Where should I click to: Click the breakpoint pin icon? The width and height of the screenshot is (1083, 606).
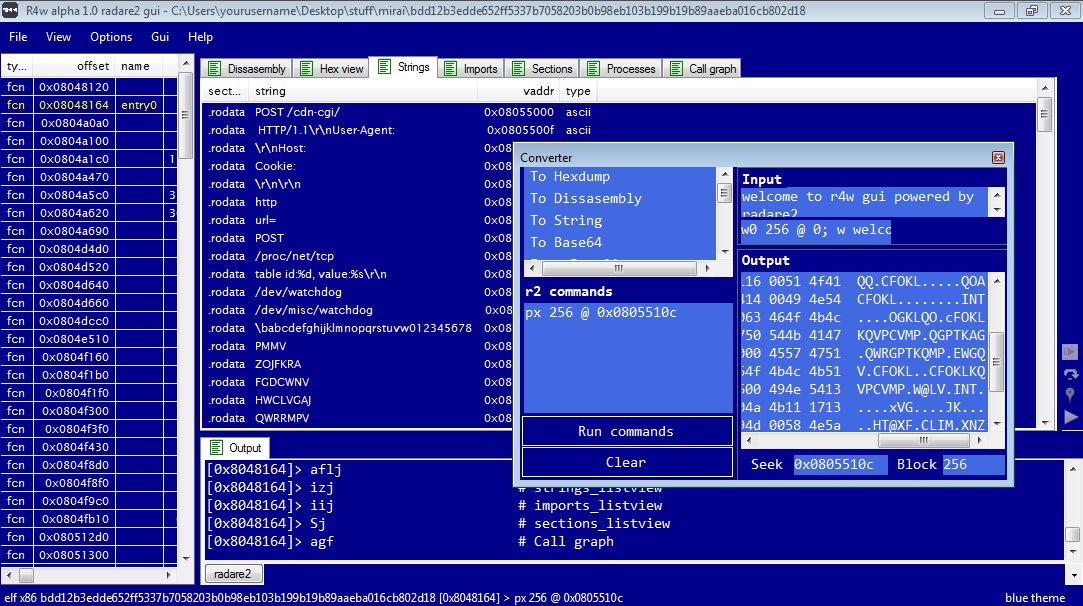point(1070,395)
